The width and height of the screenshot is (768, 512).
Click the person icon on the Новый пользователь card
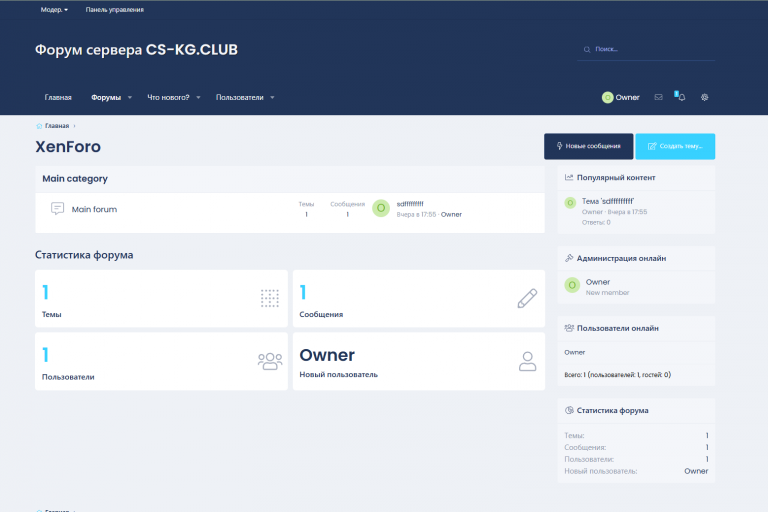pyautogui.click(x=528, y=361)
